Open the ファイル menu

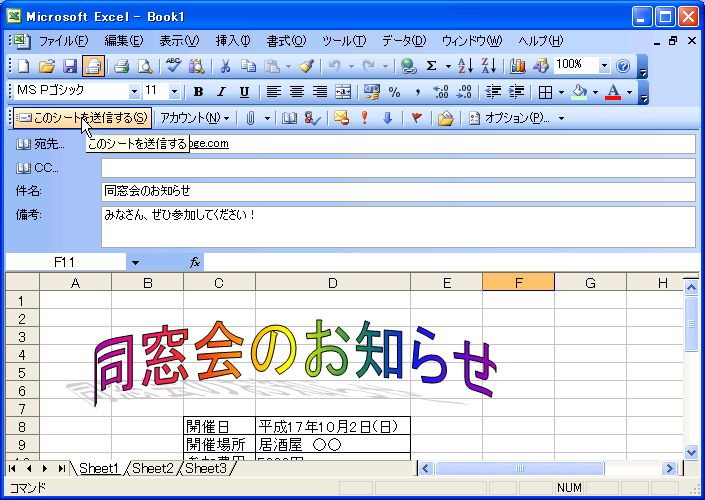[x=64, y=41]
